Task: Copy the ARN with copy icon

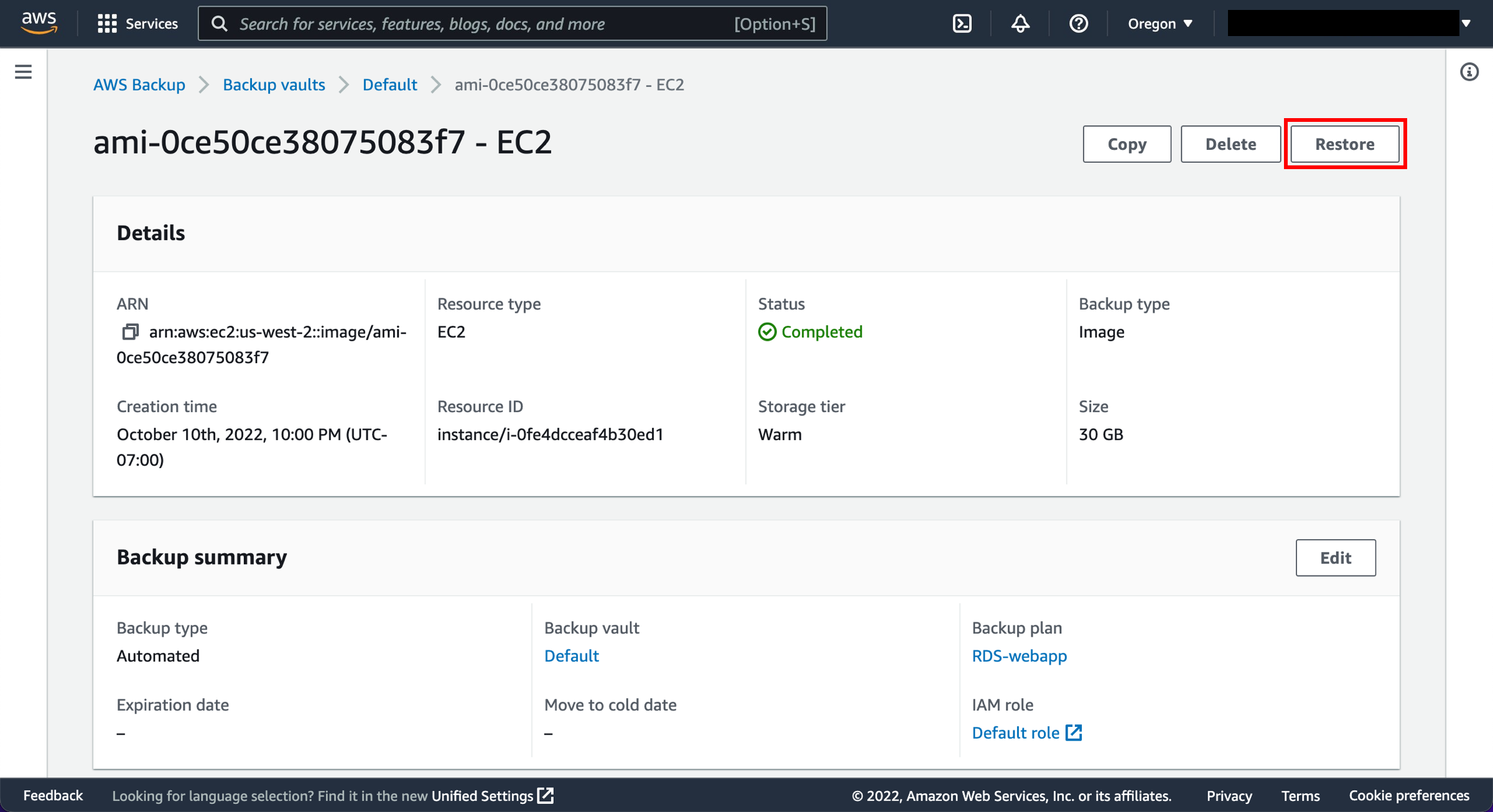Action: pos(130,332)
